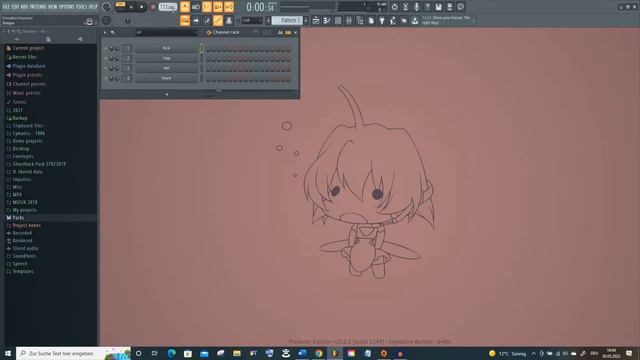Open the audio editor scissors icon
640x360 pixels.
click(x=405, y=7)
